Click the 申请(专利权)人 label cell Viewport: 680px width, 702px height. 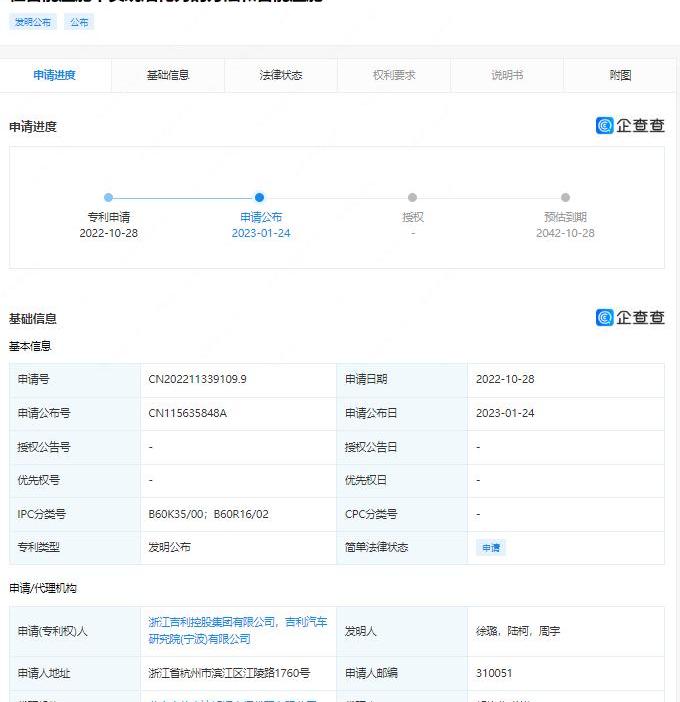pyautogui.click(x=75, y=631)
